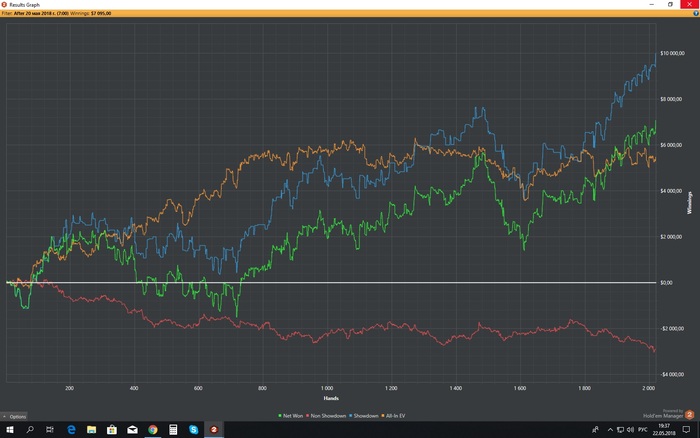Click the 2 000 hands axis tick label

click(649, 388)
